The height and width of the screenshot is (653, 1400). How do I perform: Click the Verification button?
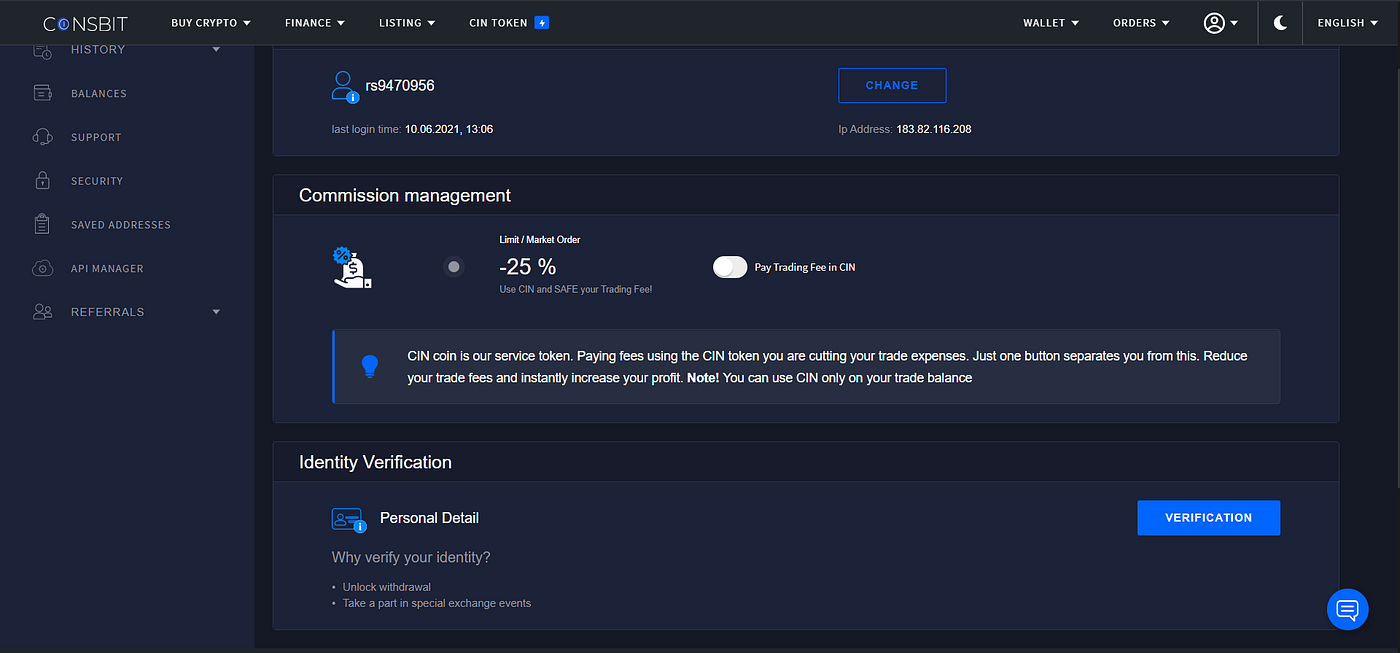[1208, 518]
